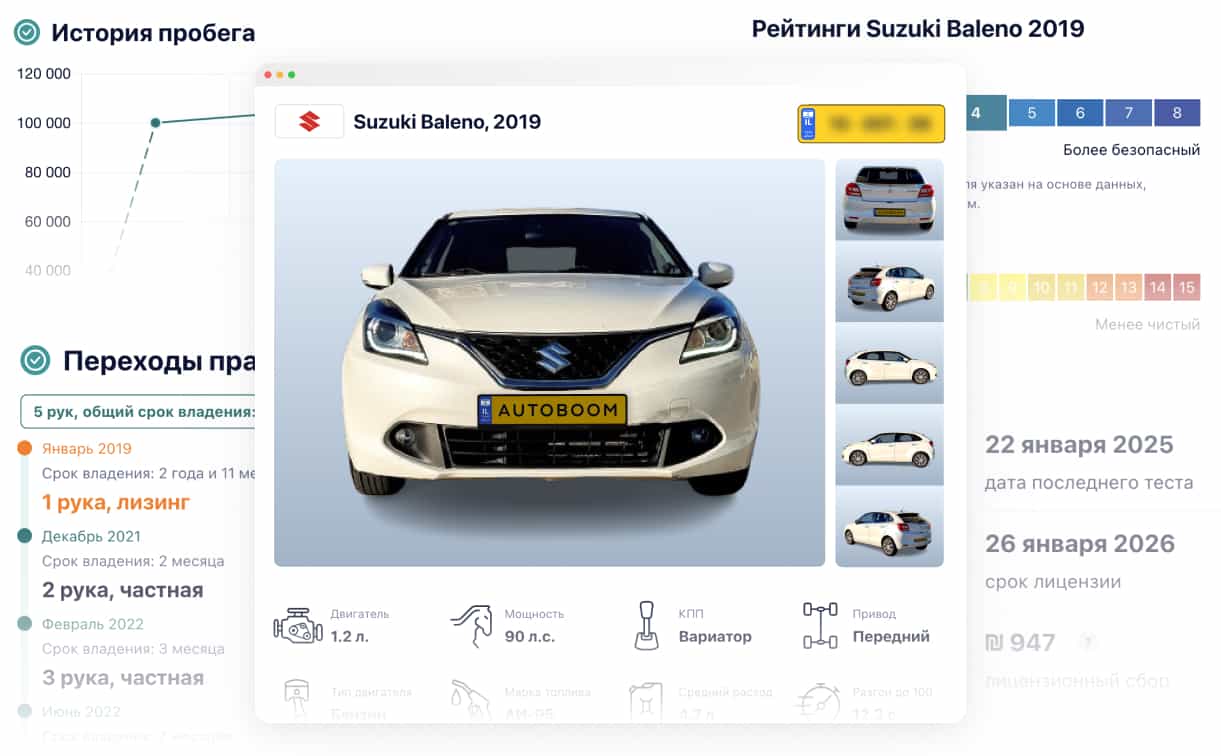Click the Suzuki logo badge

click(x=309, y=122)
